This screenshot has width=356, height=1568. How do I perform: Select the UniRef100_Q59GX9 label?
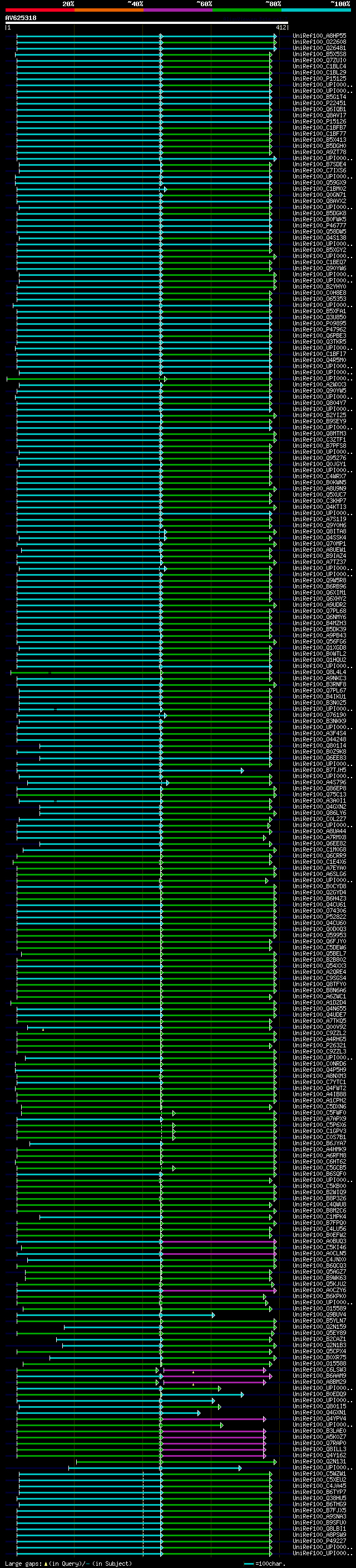click(319, 182)
